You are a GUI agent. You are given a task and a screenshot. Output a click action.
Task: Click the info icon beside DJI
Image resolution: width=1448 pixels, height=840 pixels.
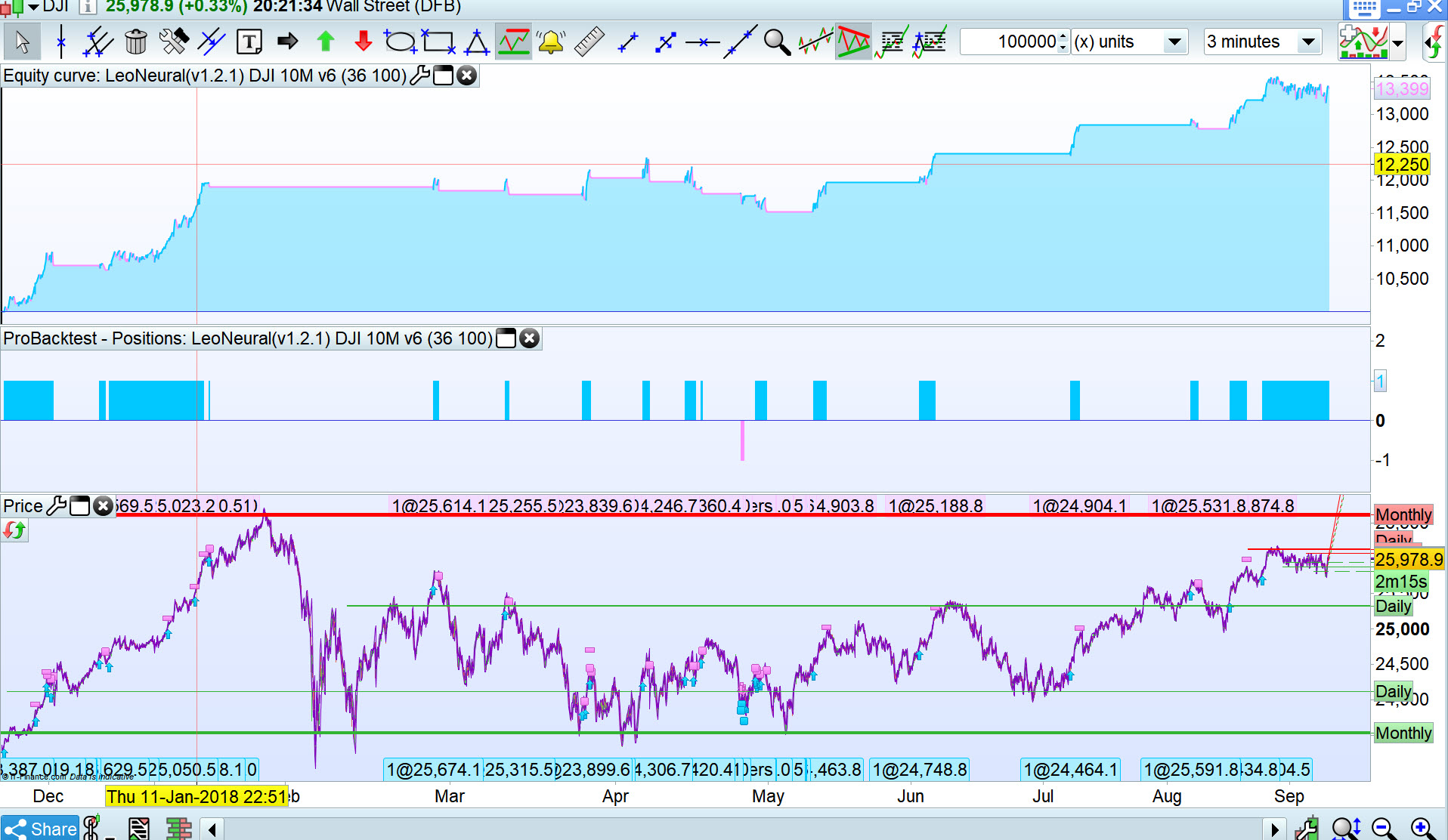[88, 7]
